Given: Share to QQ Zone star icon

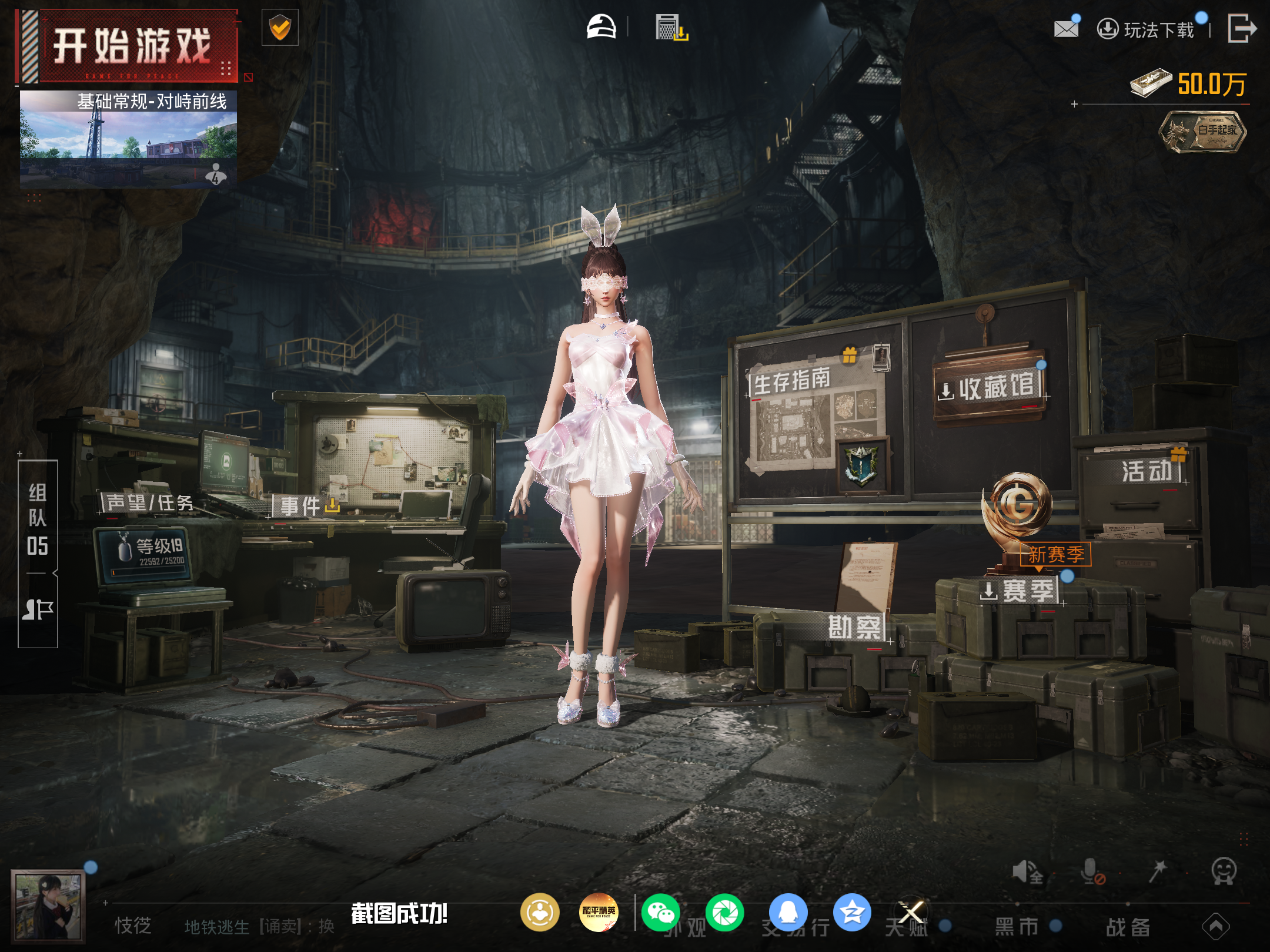Looking at the screenshot, I should (851, 912).
